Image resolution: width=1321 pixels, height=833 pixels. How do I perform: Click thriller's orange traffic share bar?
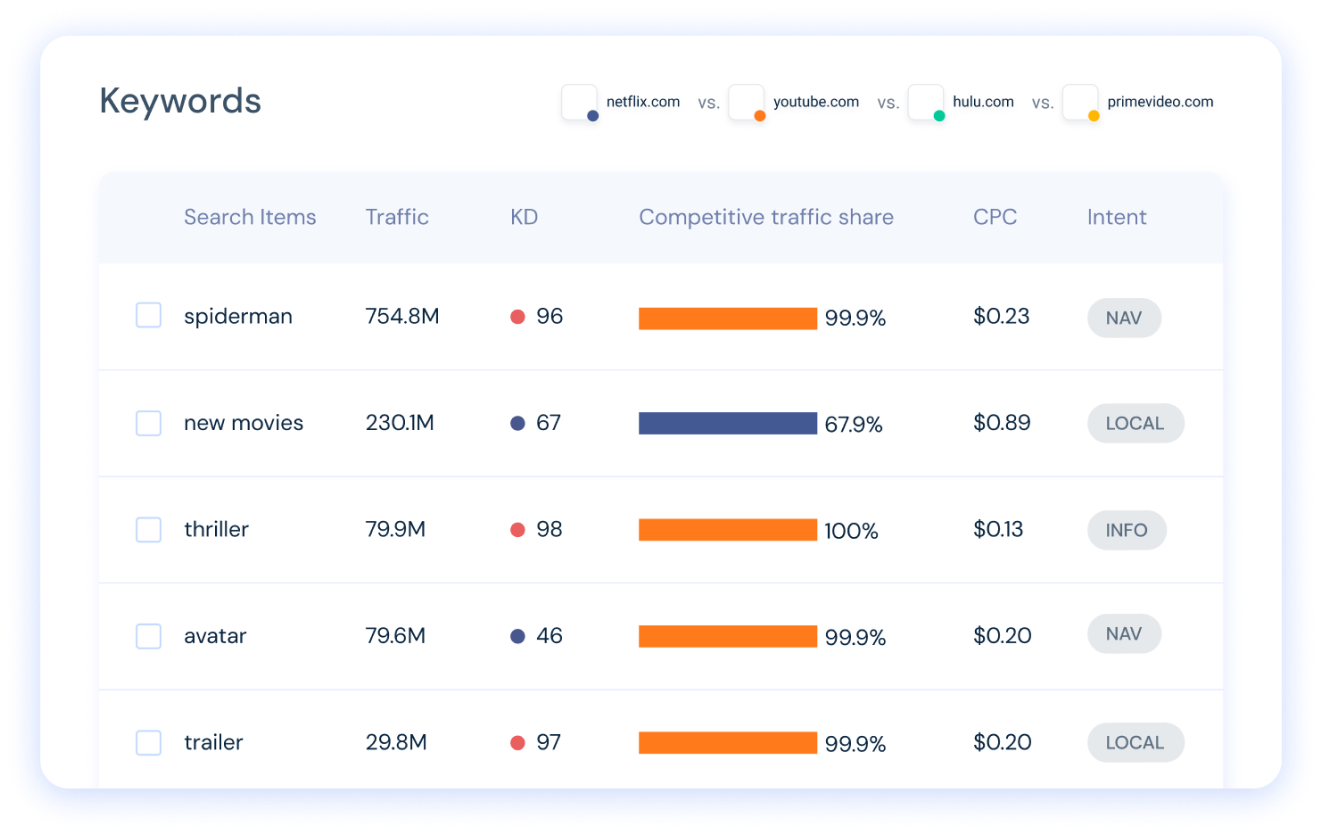point(728,530)
